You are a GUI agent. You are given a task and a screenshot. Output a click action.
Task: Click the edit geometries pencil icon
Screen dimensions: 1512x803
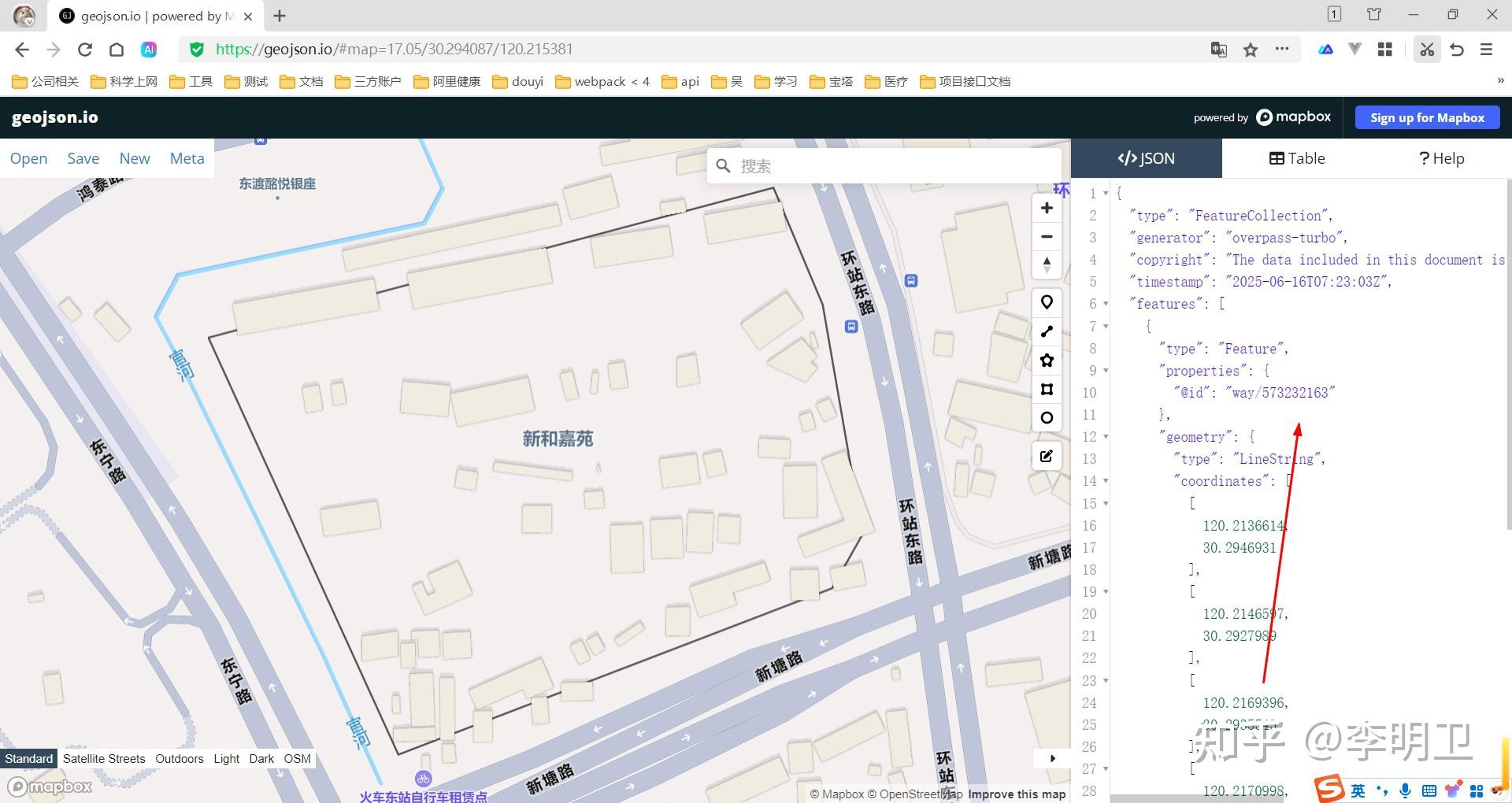(x=1047, y=456)
